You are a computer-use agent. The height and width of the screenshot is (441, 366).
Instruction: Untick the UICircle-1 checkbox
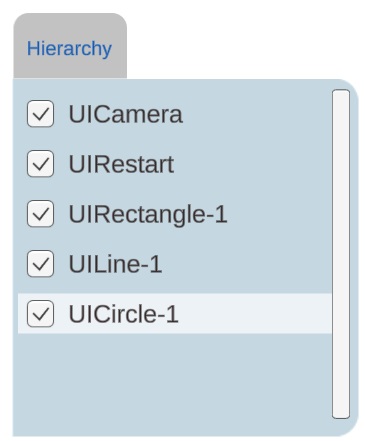tap(40, 314)
